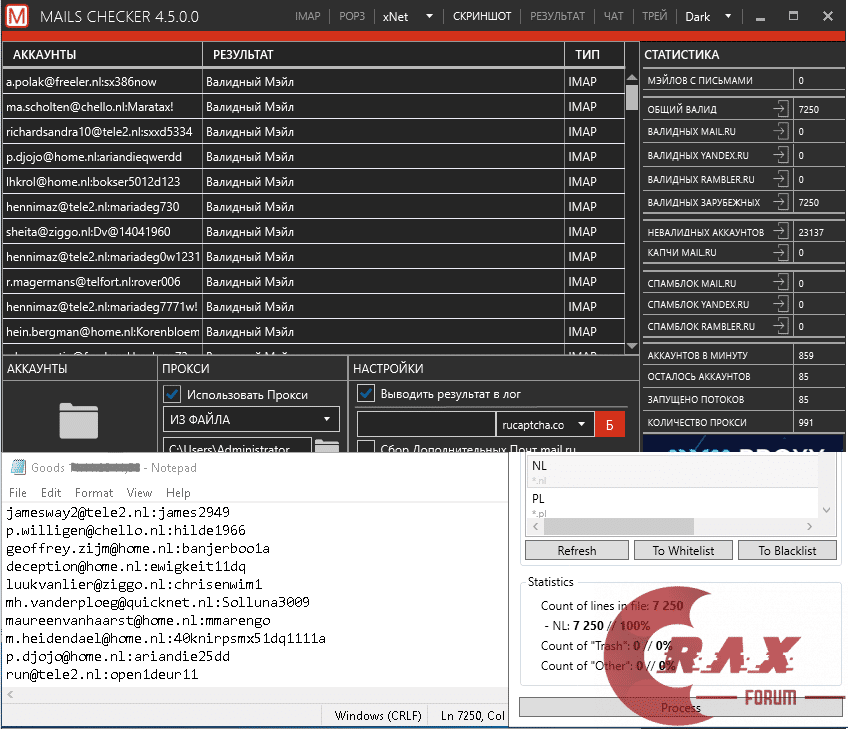
Task: Click country list scroll right arrow
Action: pos(809,526)
